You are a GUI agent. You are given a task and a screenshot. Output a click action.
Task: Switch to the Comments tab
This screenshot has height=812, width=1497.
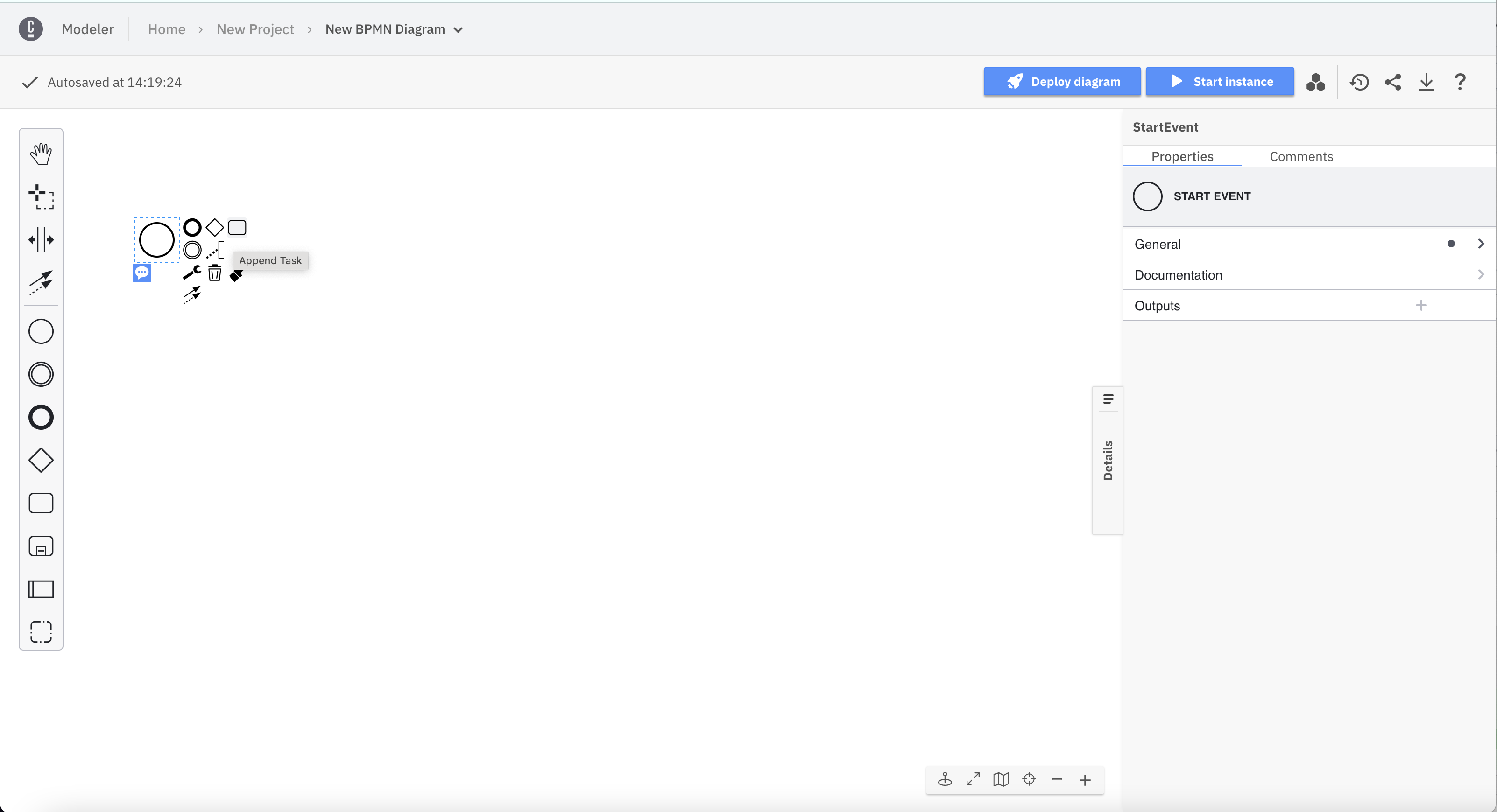1301,156
